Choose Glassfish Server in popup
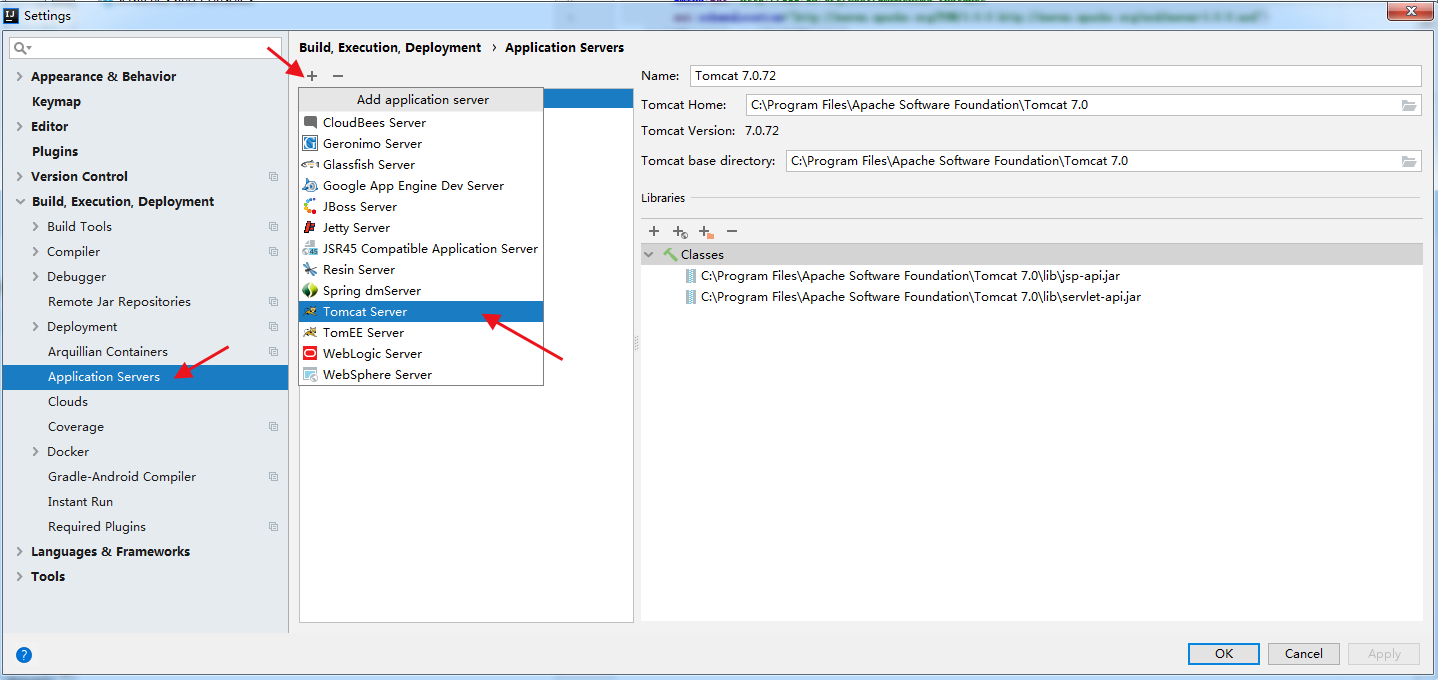This screenshot has width=1438, height=680. click(421, 164)
